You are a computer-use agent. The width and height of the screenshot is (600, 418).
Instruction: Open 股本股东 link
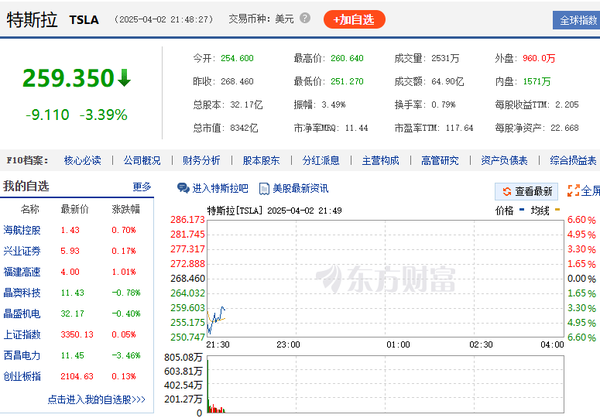tap(261, 160)
